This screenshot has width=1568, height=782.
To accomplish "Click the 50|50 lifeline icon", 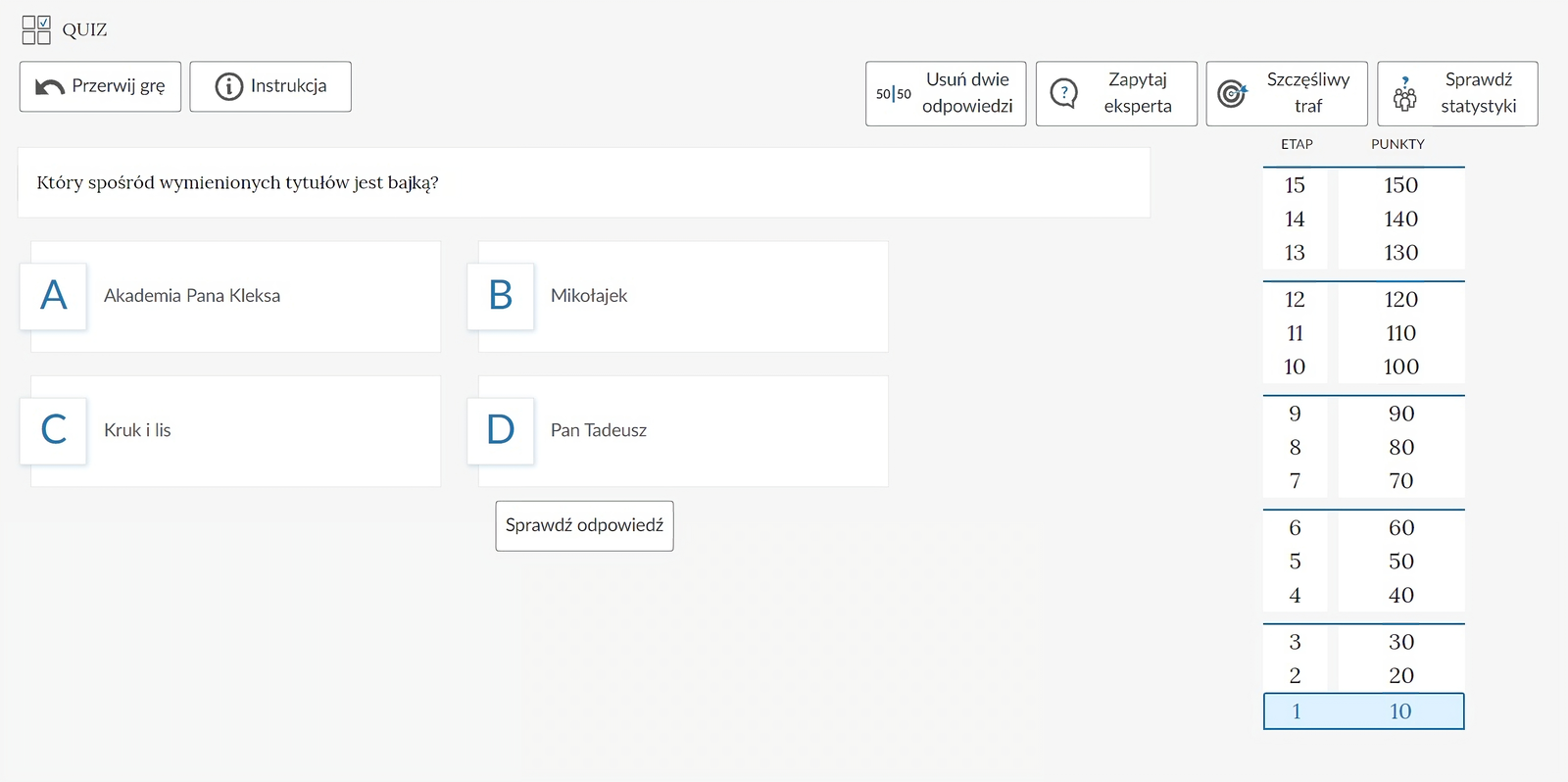I will 893,94.
